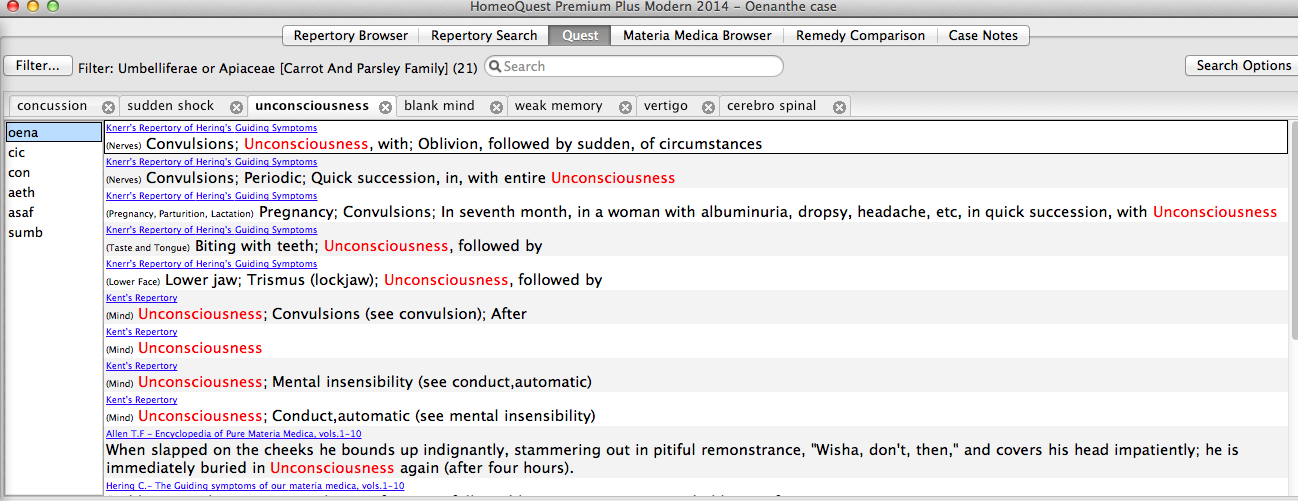Select the cic remedy in list
This screenshot has height=501, width=1298.
pos(17,153)
